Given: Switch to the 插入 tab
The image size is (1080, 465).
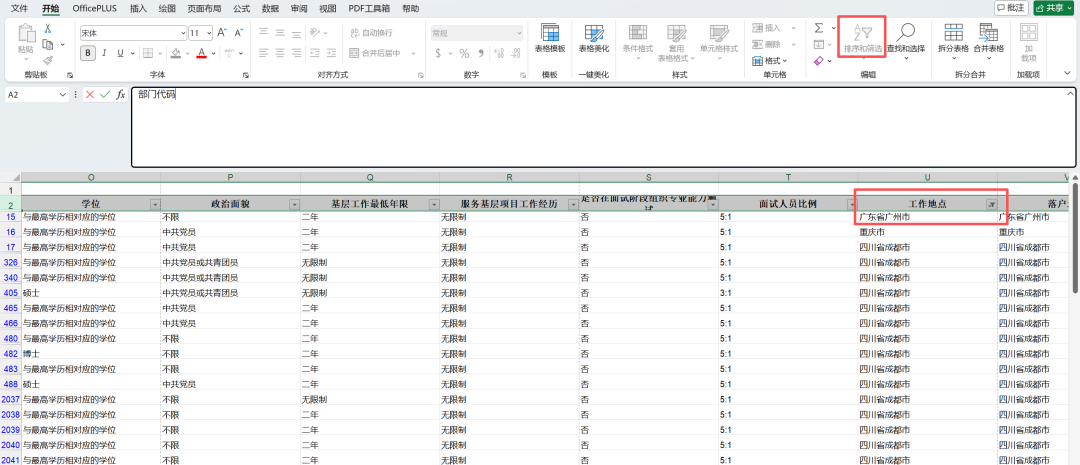Looking at the screenshot, I should point(138,8).
